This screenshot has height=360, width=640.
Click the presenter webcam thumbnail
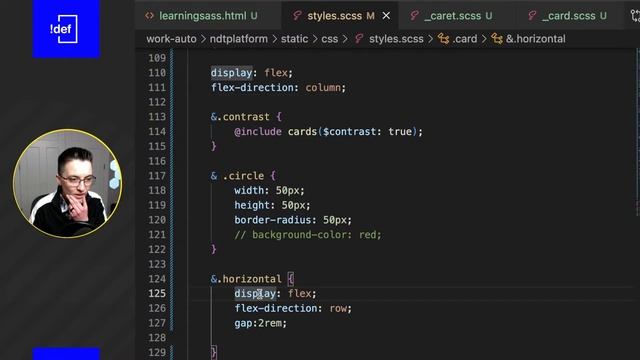tap(67, 183)
